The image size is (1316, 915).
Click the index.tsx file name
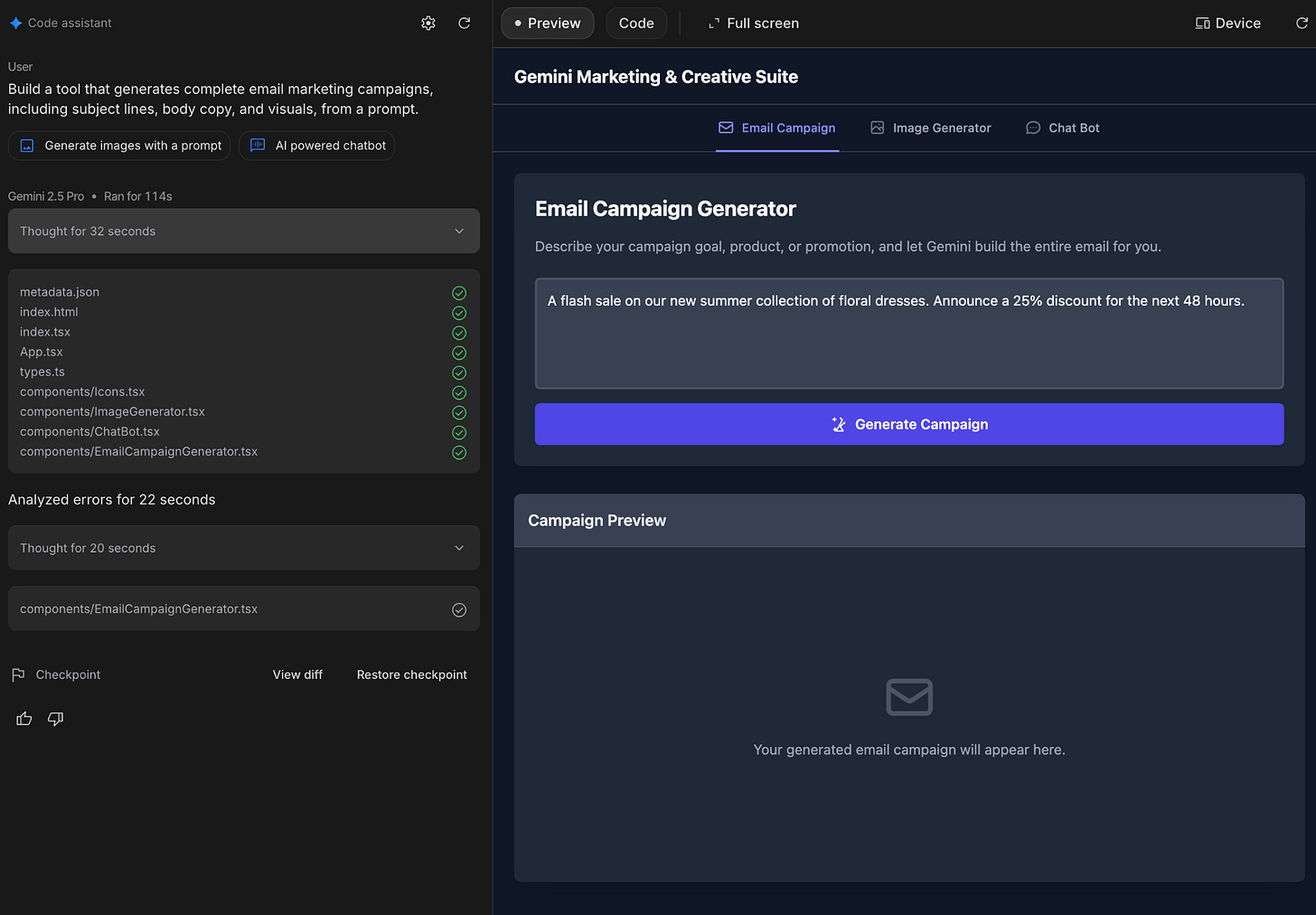pyautogui.click(x=45, y=332)
